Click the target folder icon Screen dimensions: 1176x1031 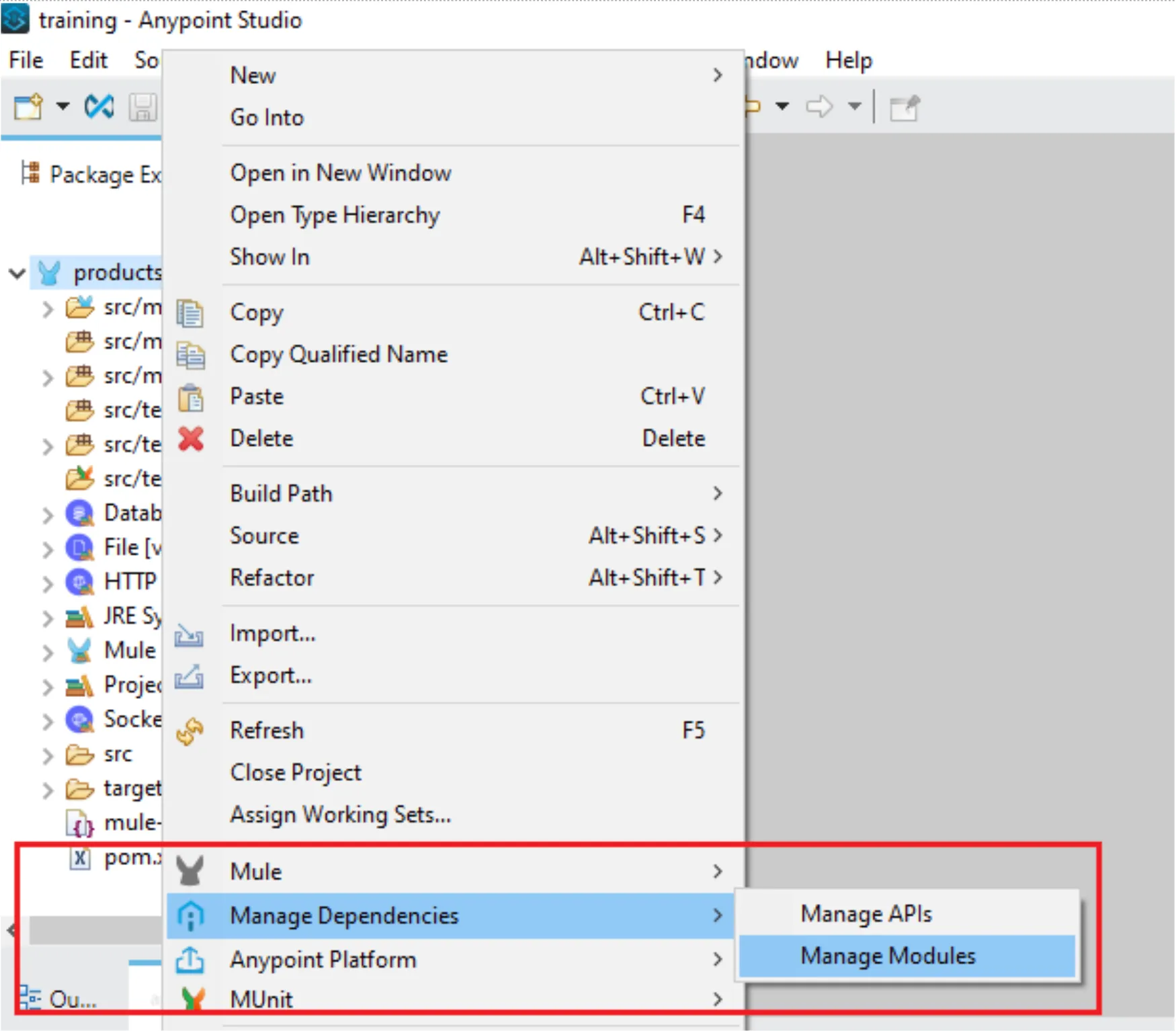(x=80, y=788)
